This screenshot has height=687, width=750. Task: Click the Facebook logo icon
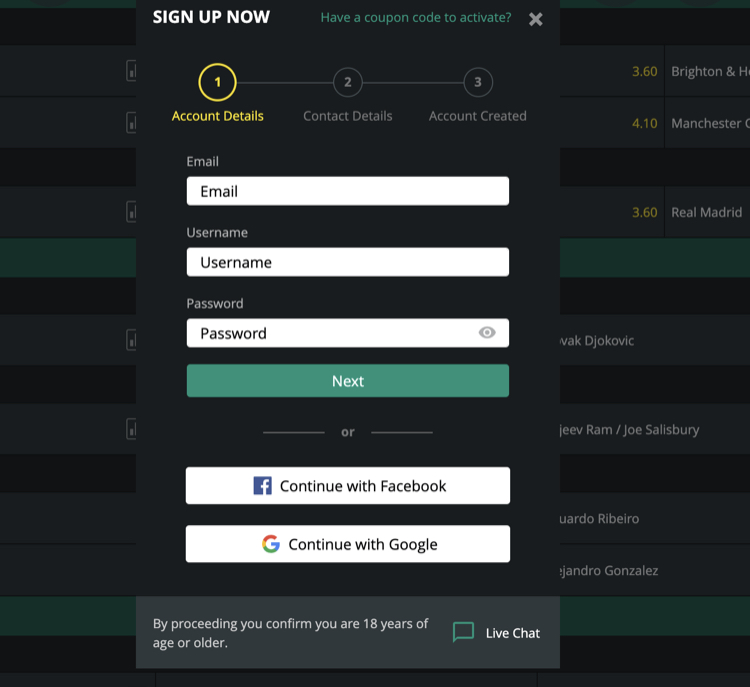click(x=262, y=486)
